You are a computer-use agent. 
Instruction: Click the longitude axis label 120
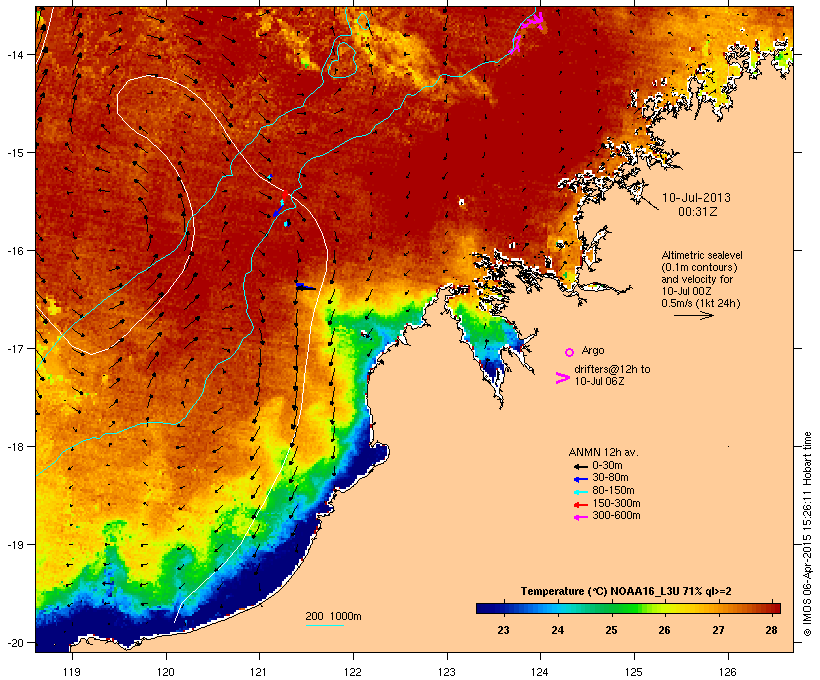pos(166,672)
